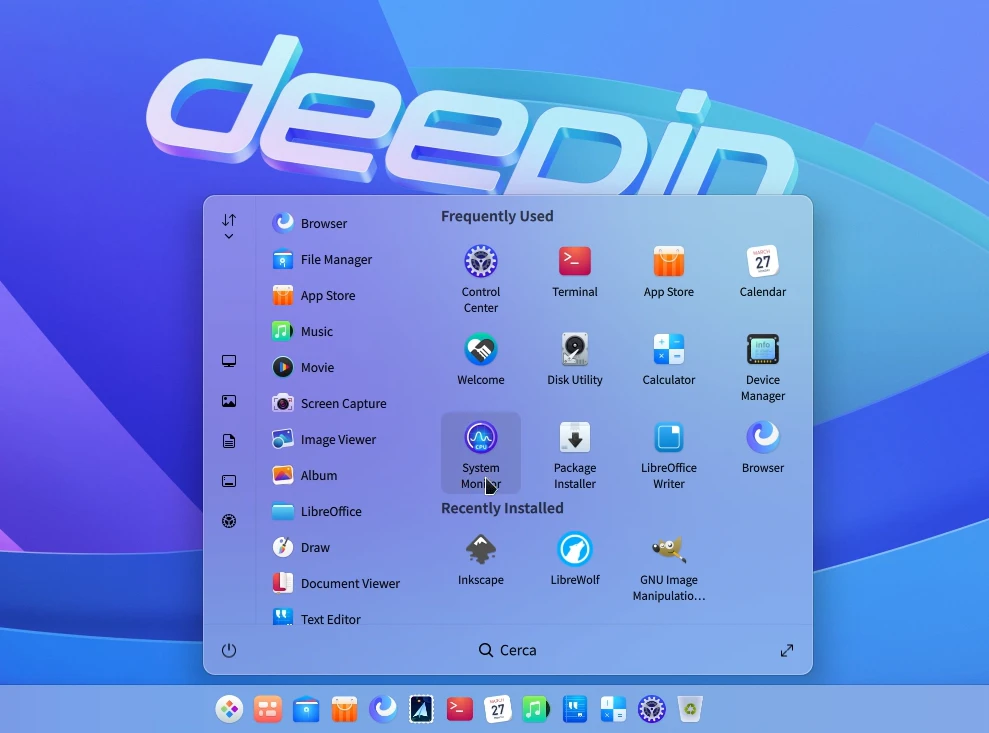Select Screen Capture in the app list
The height and width of the screenshot is (733, 989).
pos(344,403)
